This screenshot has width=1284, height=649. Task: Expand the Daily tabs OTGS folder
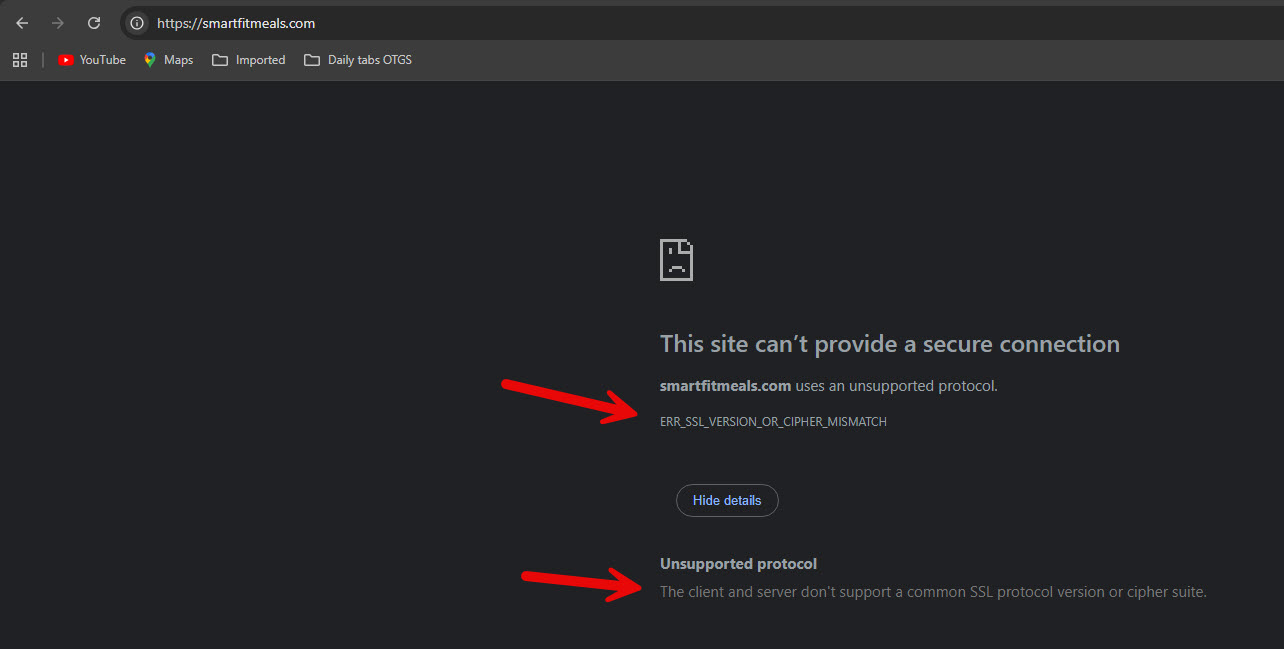(x=358, y=60)
